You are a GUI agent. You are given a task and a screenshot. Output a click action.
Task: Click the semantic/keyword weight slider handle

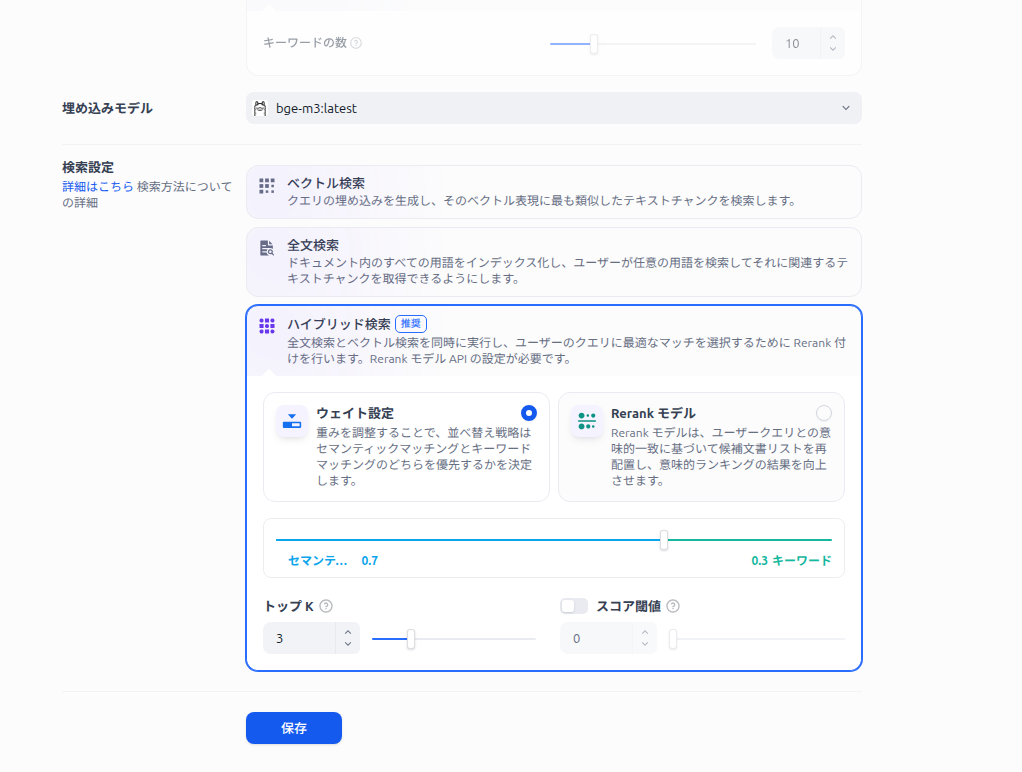(x=664, y=540)
